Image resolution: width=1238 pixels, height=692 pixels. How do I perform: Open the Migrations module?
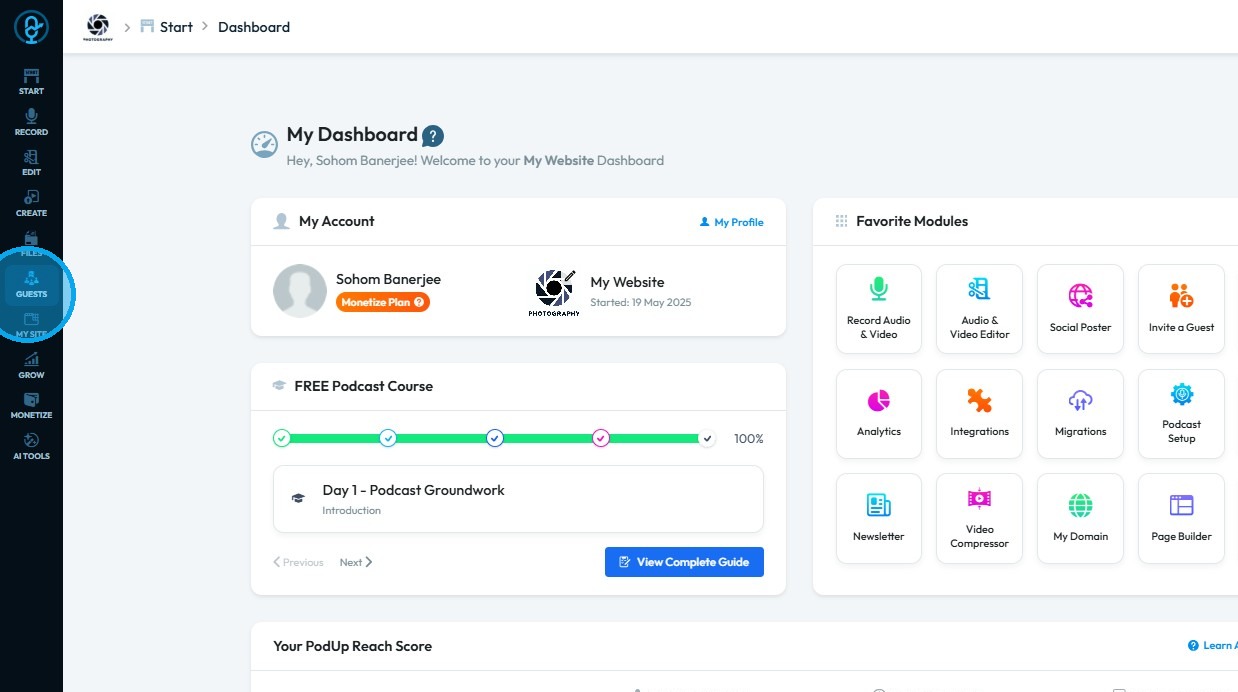(x=1080, y=413)
